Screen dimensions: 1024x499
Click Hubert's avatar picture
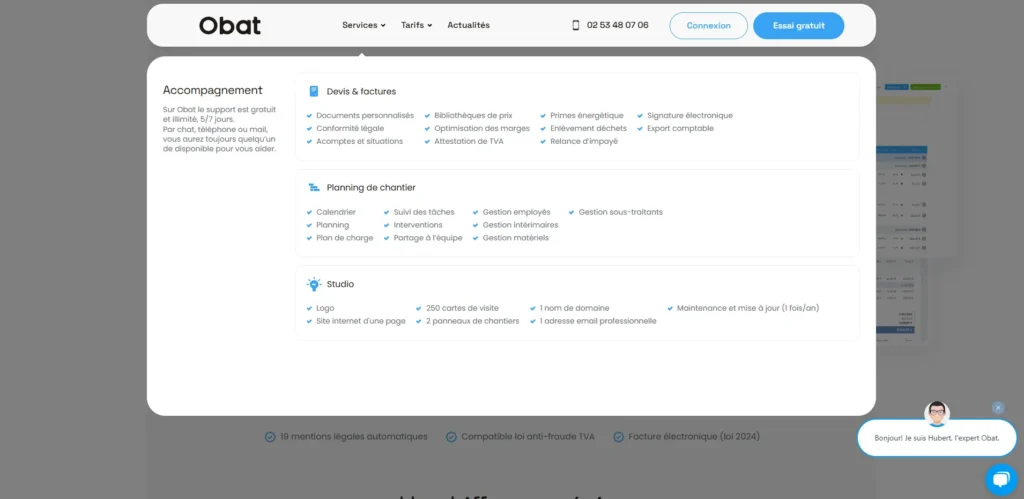click(x=936, y=414)
